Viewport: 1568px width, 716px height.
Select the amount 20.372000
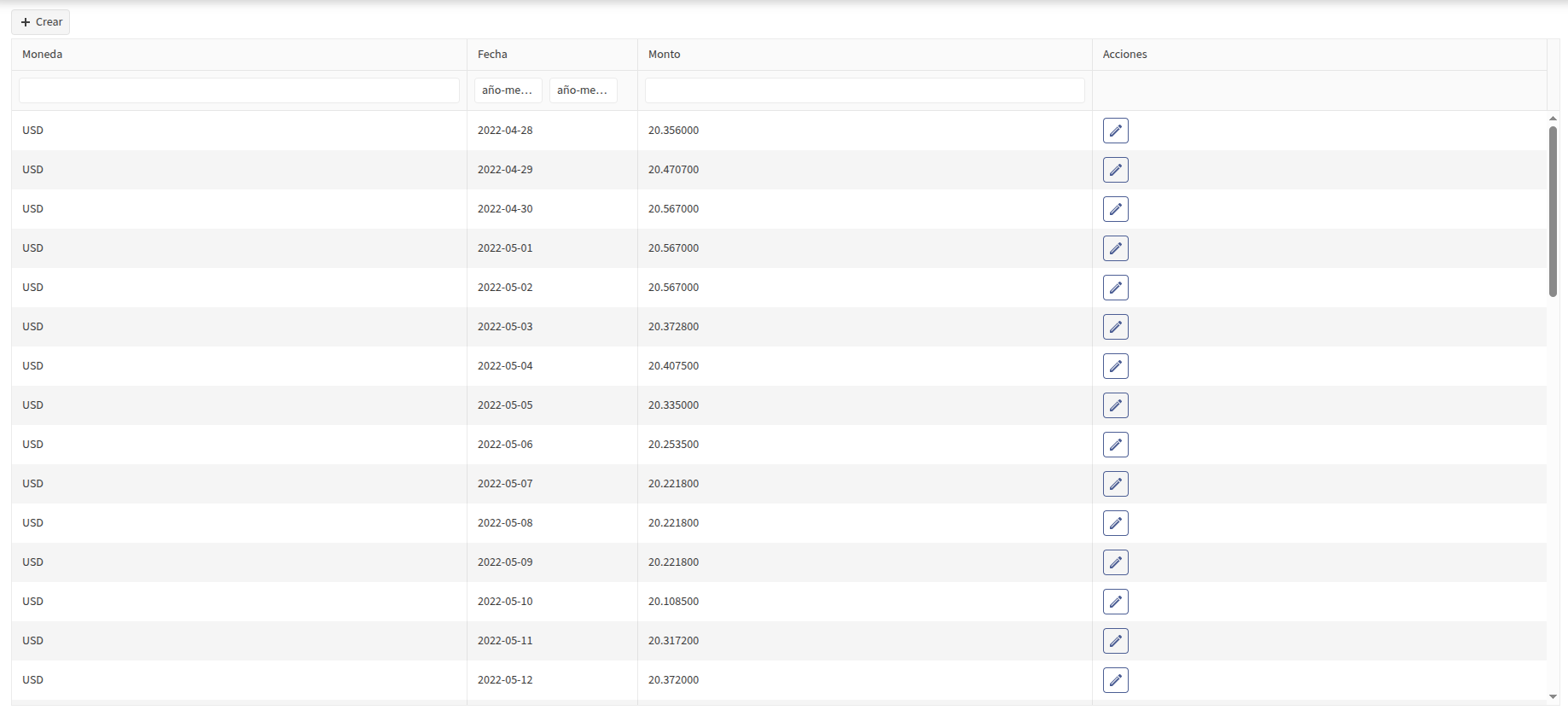pos(673,680)
